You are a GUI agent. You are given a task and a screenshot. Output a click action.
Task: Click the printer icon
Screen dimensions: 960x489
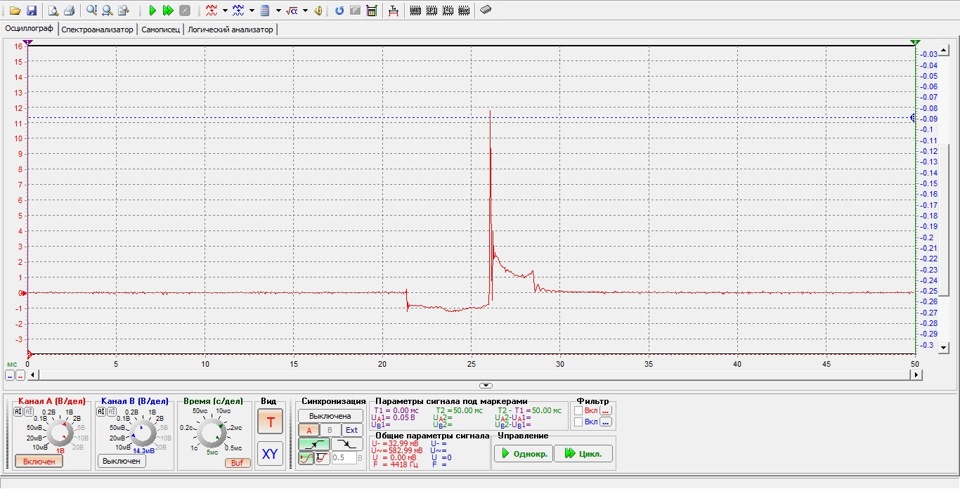click(69, 10)
